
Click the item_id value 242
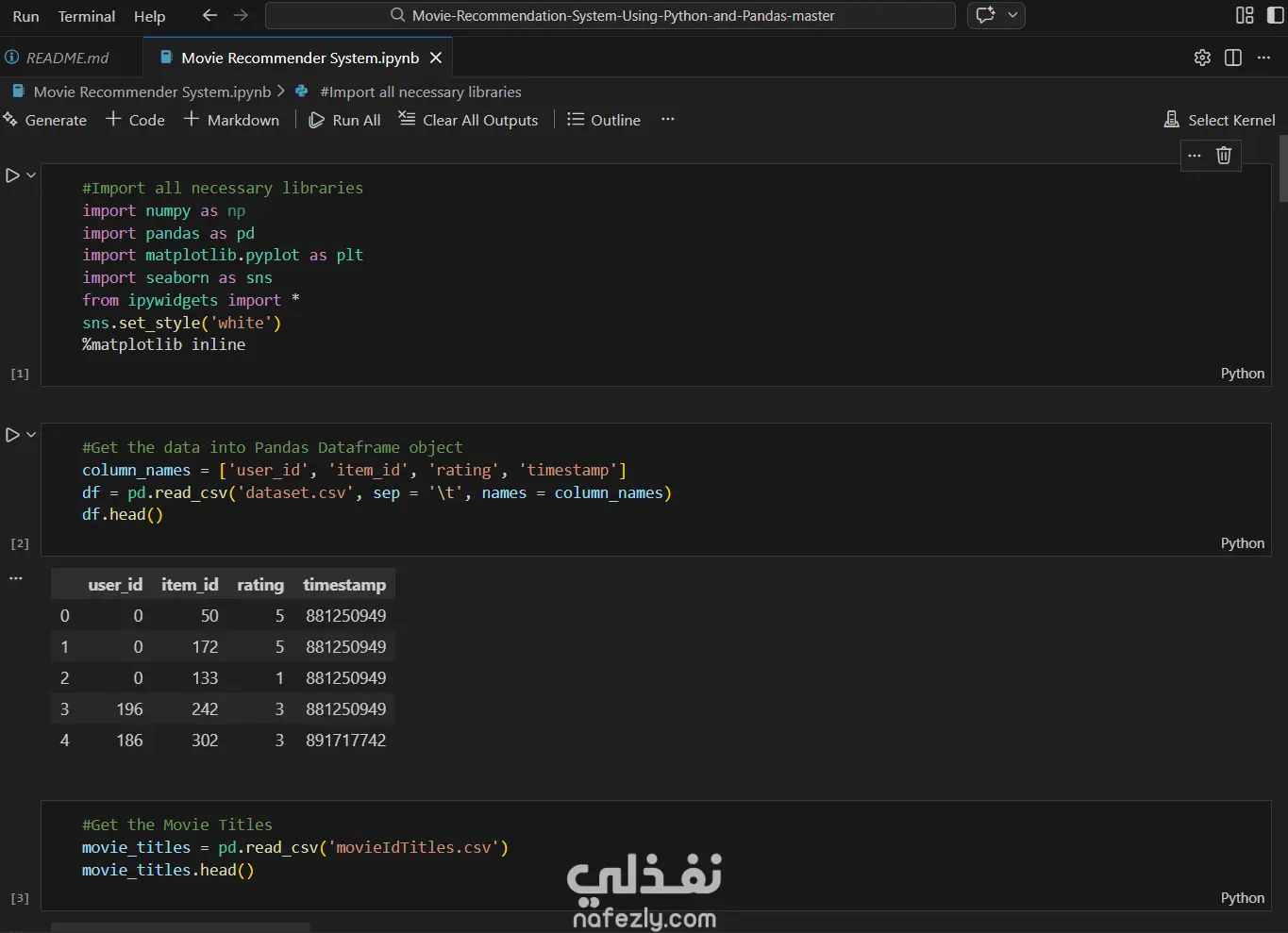point(205,709)
